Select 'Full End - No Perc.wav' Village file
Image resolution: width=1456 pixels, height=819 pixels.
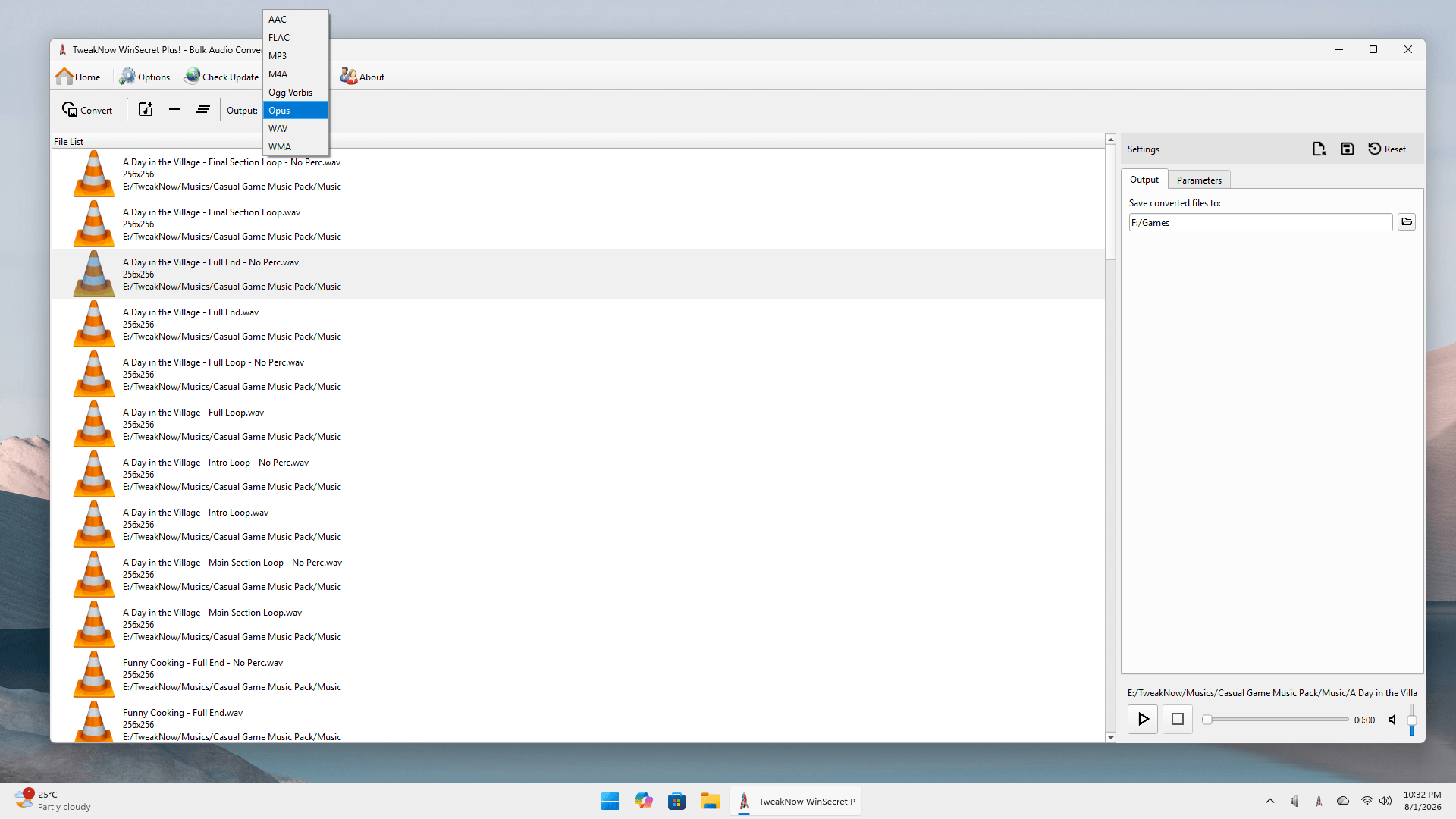coord(578,275)
